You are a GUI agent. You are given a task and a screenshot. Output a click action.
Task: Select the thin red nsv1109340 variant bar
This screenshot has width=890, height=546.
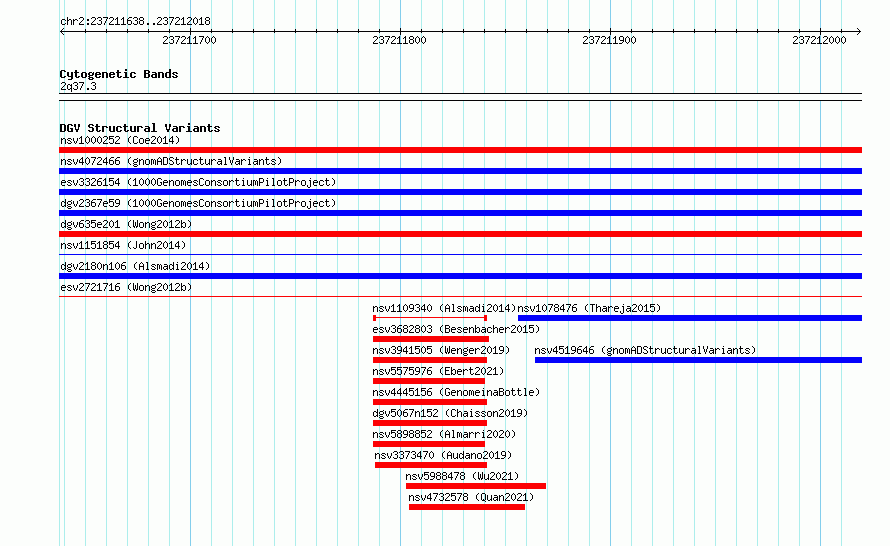(430, 318)
